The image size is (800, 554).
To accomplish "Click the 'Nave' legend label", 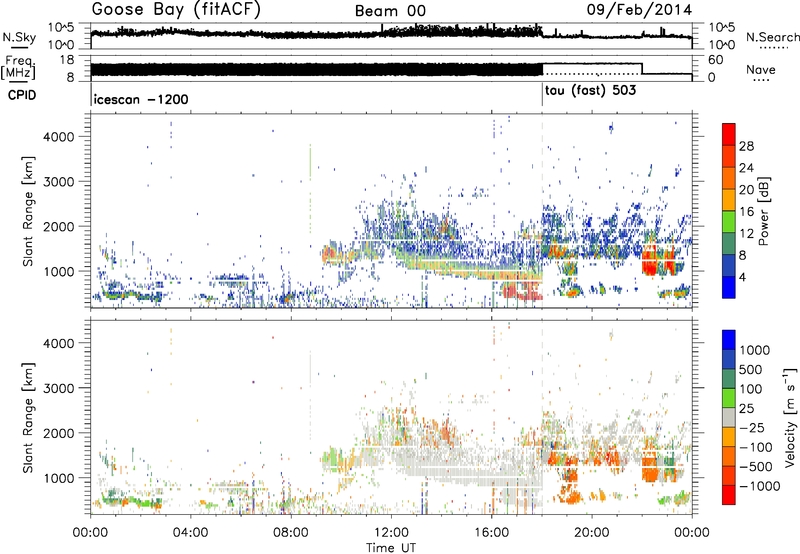I will point(761,70).
